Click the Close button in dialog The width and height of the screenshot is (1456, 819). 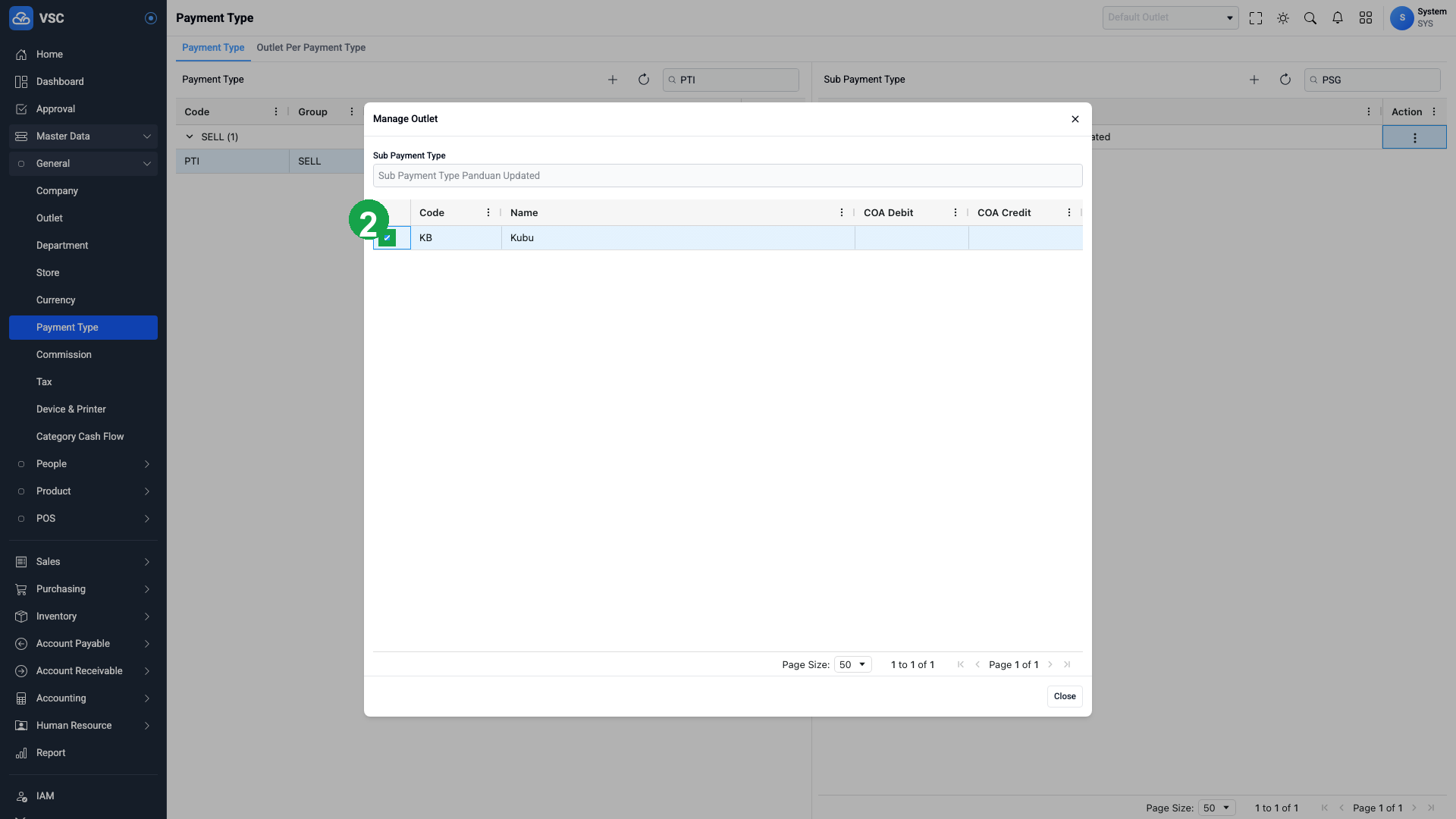[1065, 696]
